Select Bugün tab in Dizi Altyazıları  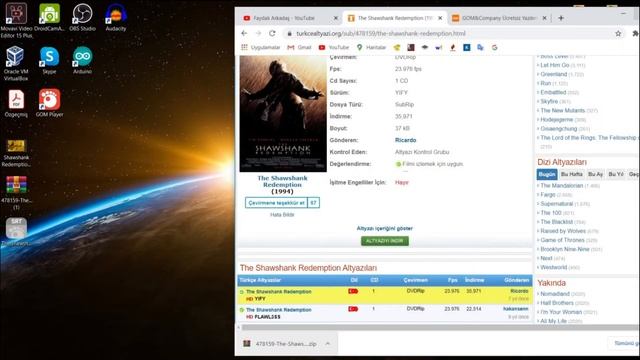(547, 174)
